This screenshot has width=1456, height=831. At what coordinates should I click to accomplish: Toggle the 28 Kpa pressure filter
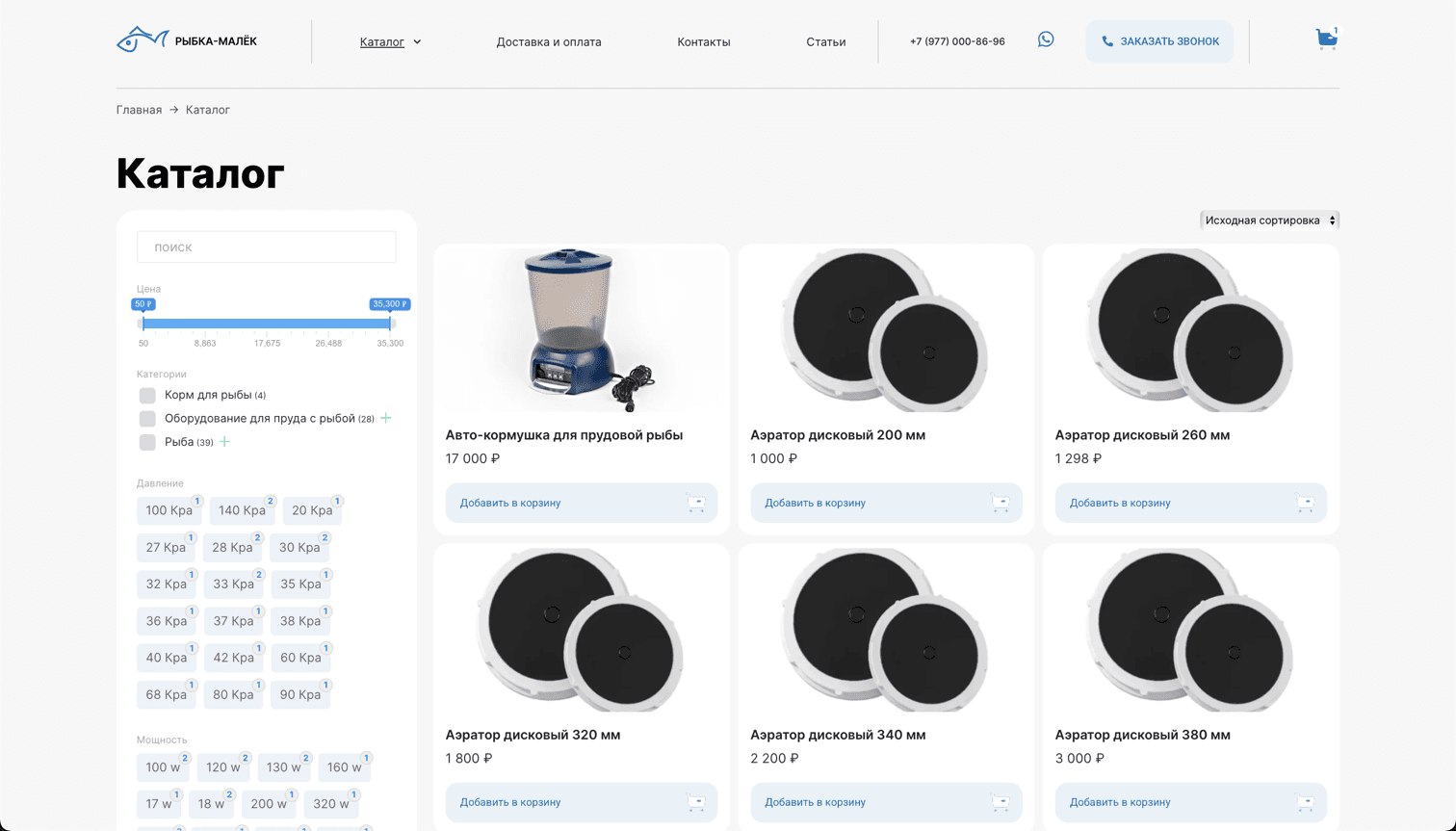click(x=232, y=547)
